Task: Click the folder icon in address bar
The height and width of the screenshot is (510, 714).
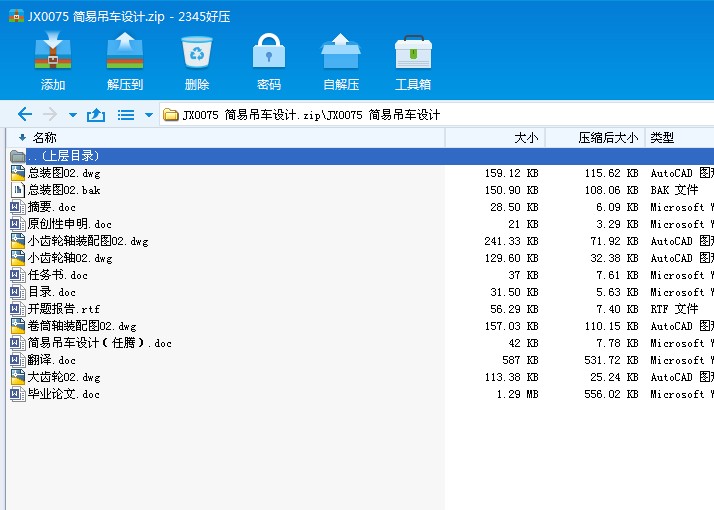Action: pos(171,115)
